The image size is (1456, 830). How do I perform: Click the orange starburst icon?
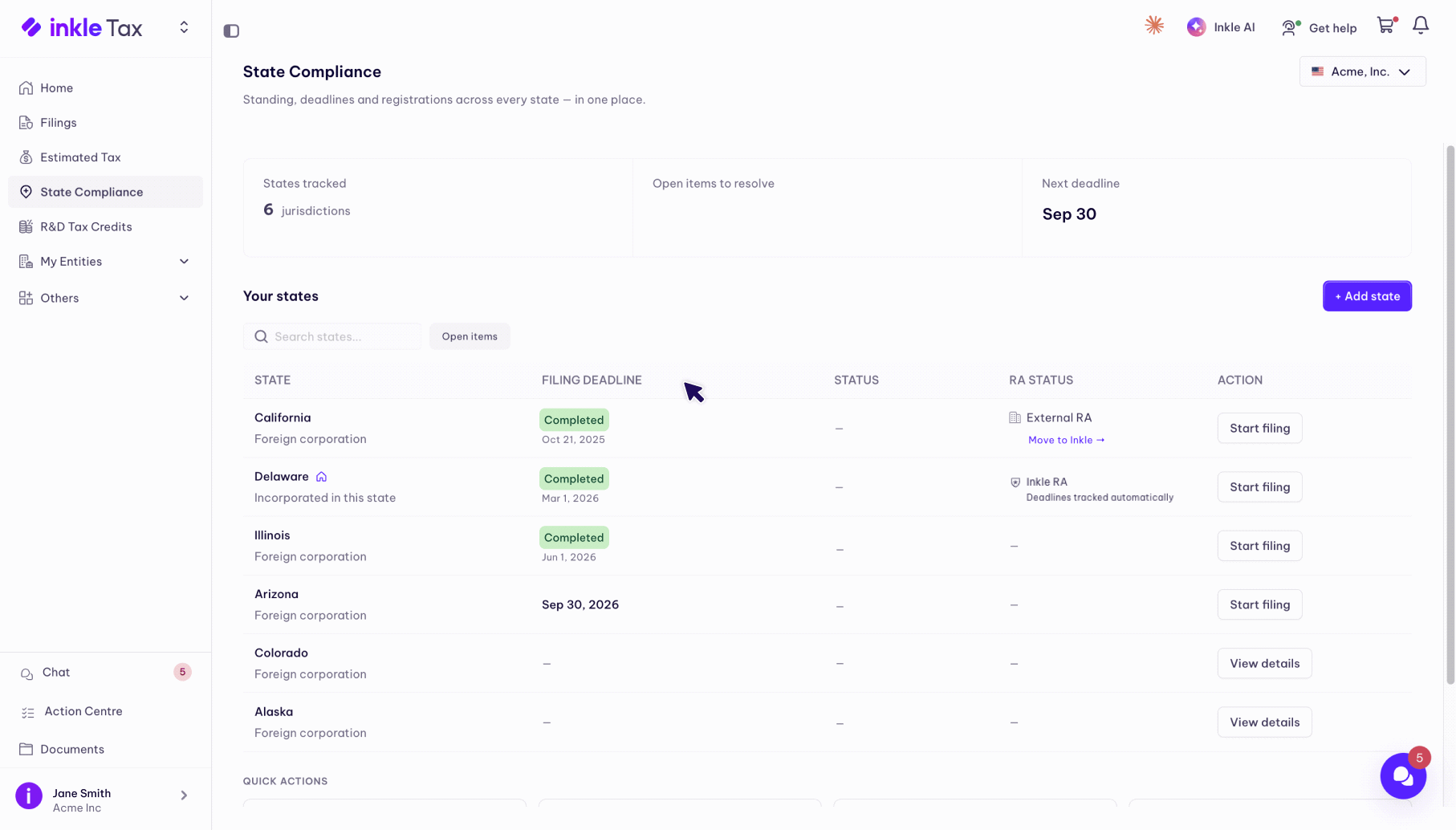1154,26
